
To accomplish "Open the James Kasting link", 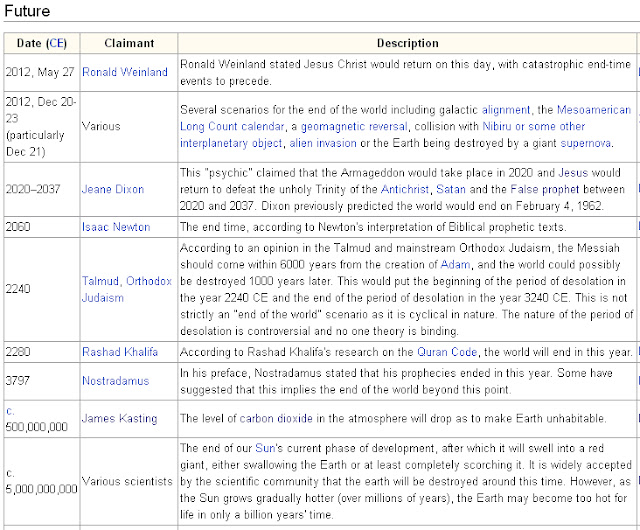I will tap(119, 419).
